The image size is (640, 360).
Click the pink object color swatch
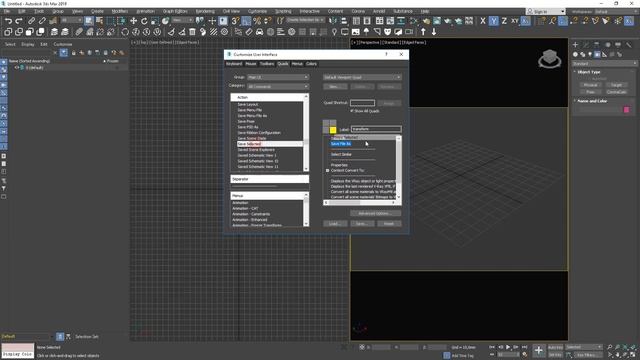pos(627,109)
